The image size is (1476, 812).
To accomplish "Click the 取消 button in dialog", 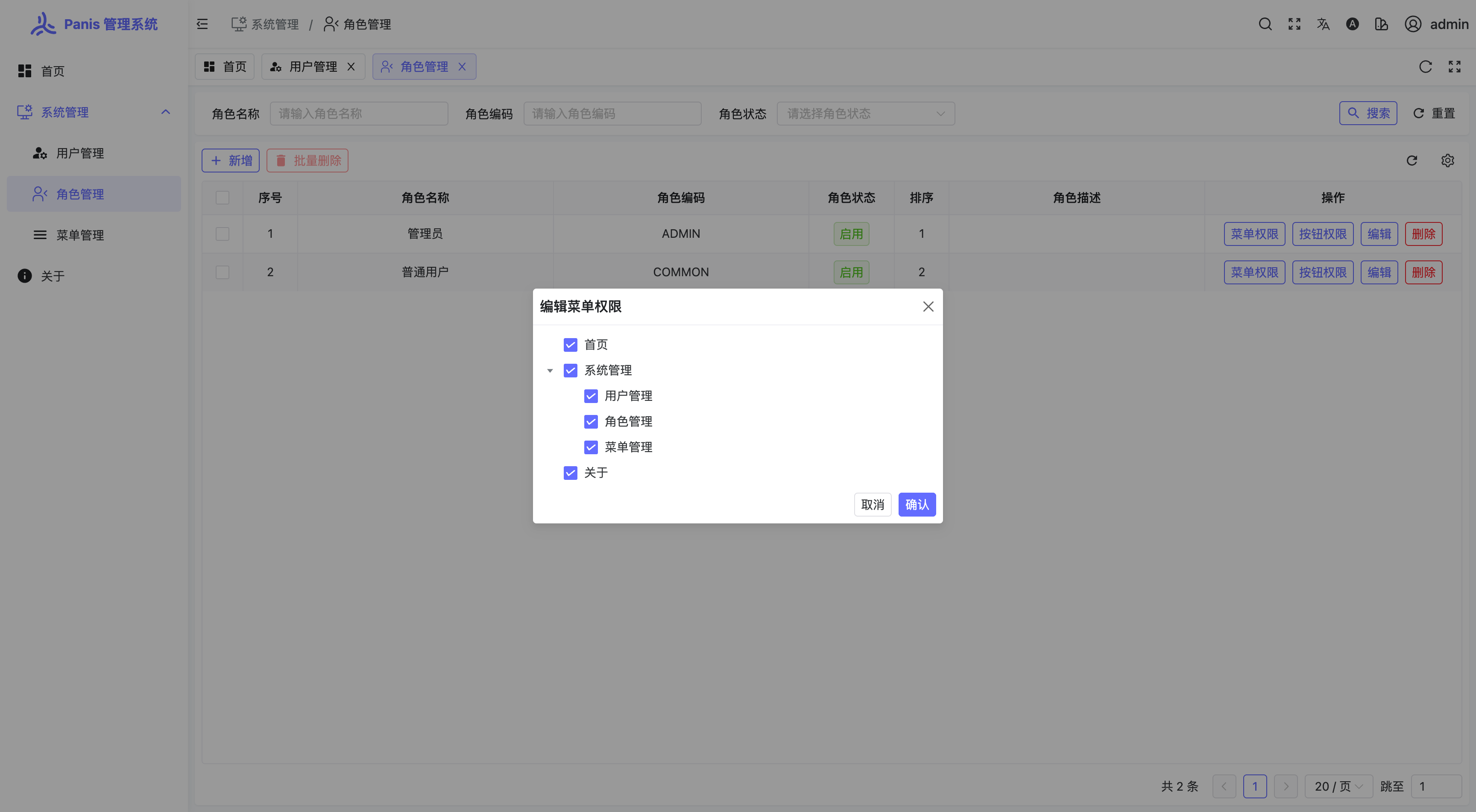I will point(872,504).
